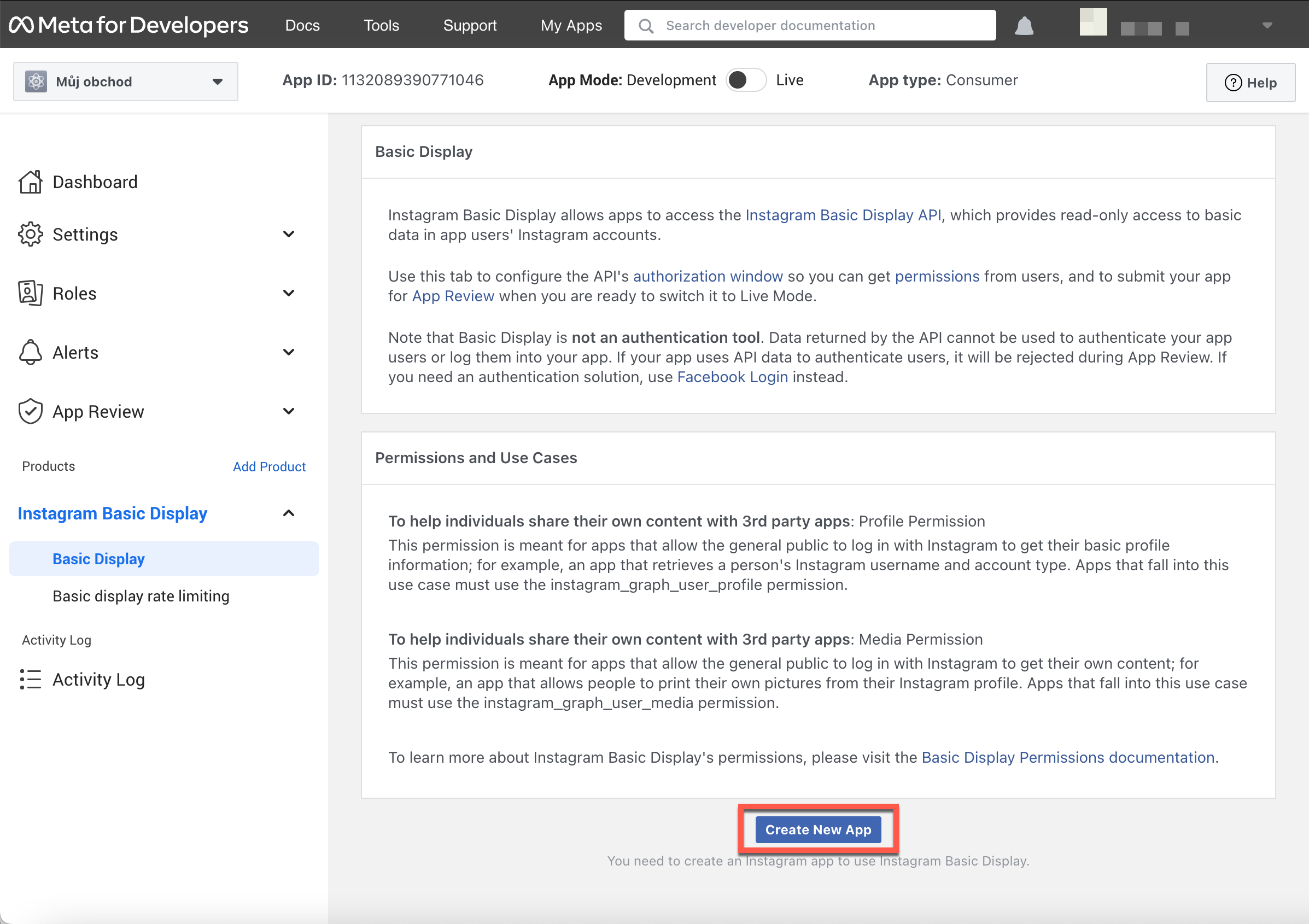Open the Tools menu
This screenshot has height=924, width=1309.
(382, 25)
